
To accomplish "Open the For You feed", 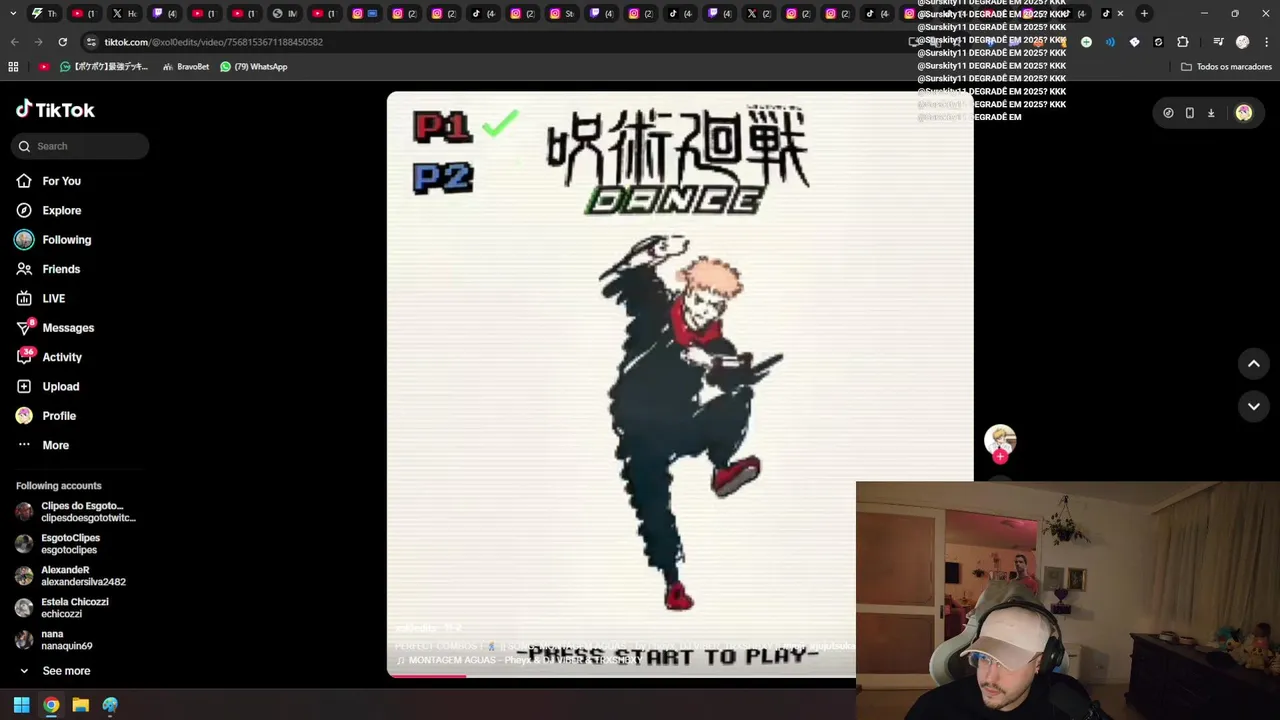I will pyautogui.click(x=48, y=181).
